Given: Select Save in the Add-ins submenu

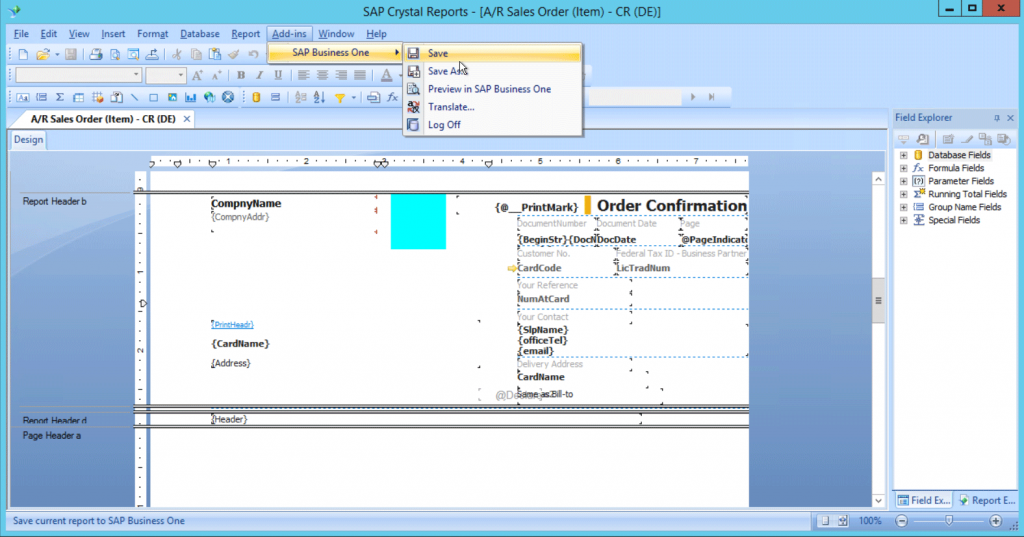Looking at the screenshot, I should tap(492, 54).
